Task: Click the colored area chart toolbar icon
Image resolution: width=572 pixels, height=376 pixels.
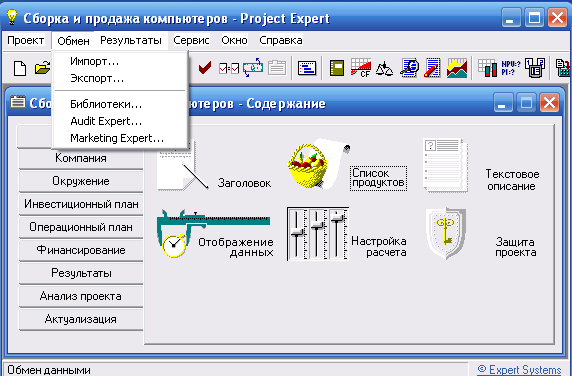Action: [457, 67]
